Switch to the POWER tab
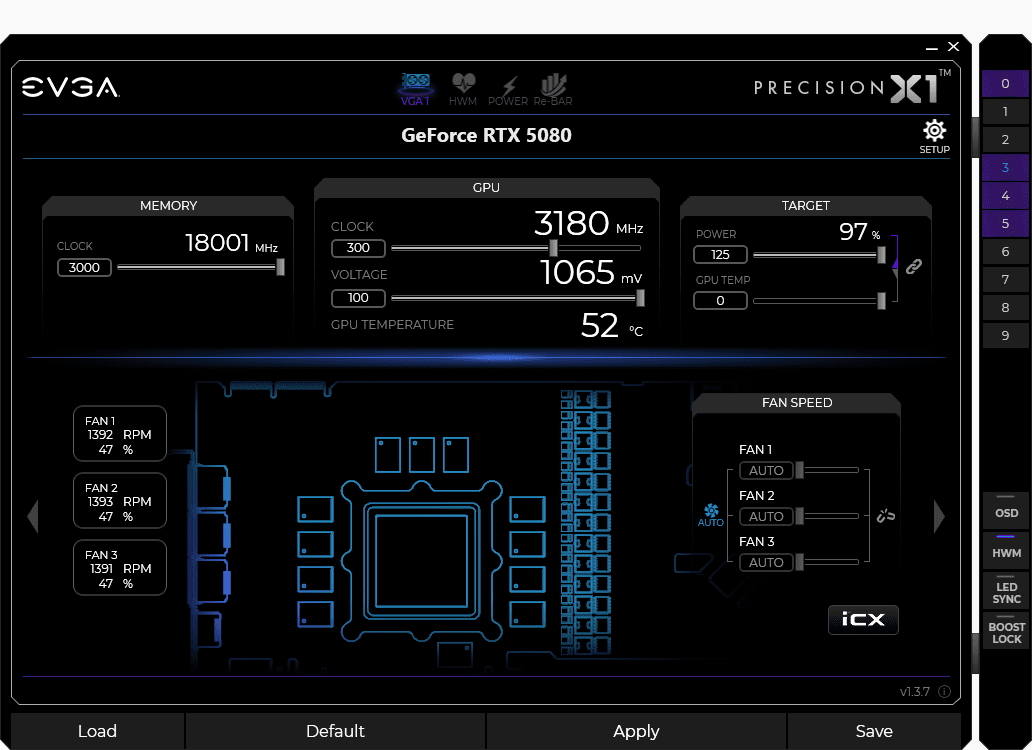Screen dimensions: 1032x750 click(507, 90)
